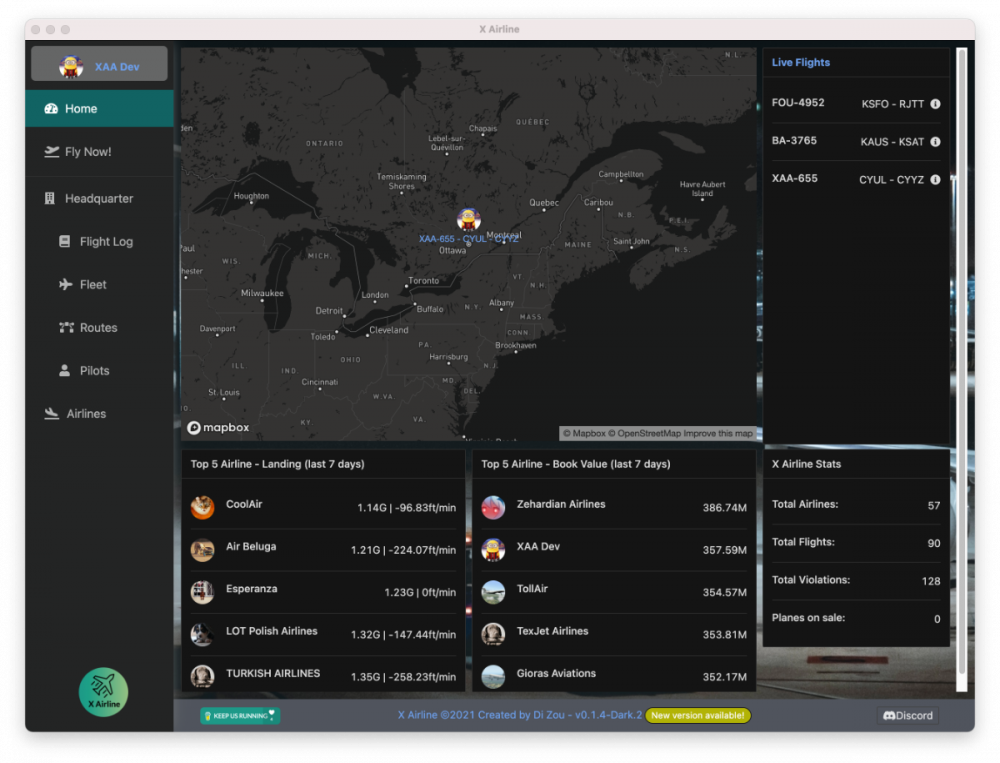Click the Mapbox logo on the map

[218, 428]
